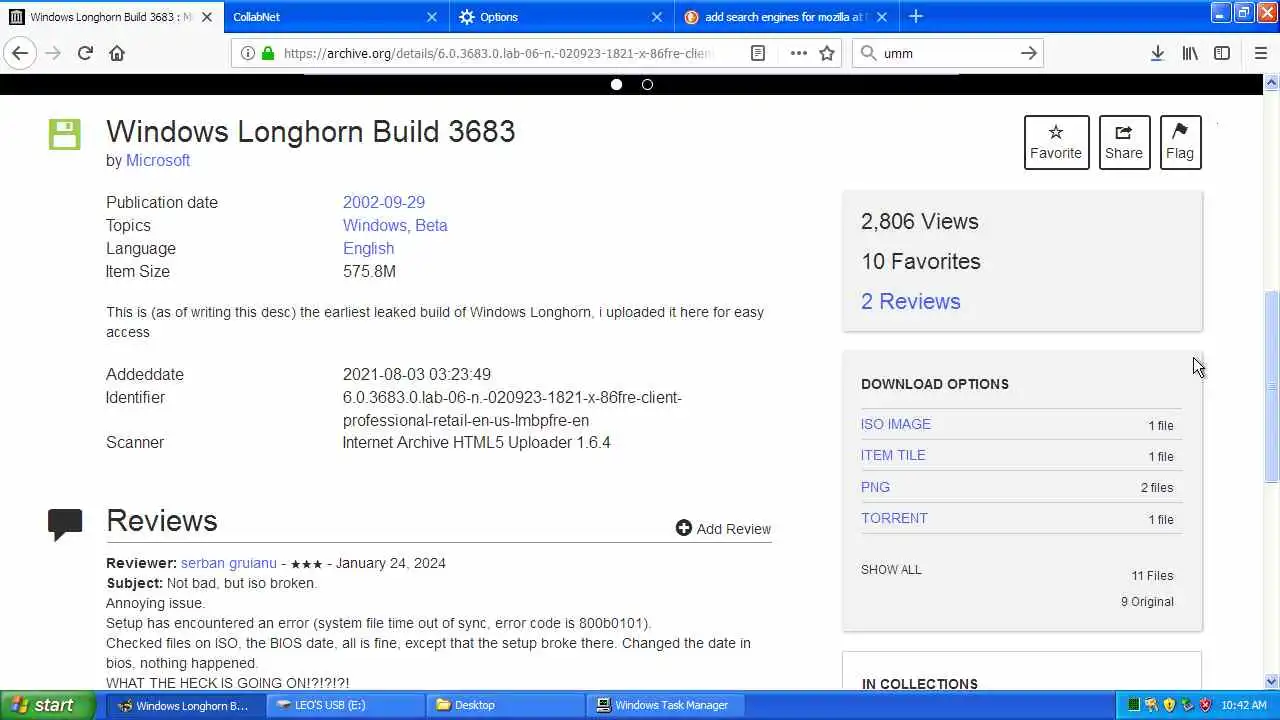
Task: Click the Safely Remove Hardware tray icon
Action: point(1187,705)
